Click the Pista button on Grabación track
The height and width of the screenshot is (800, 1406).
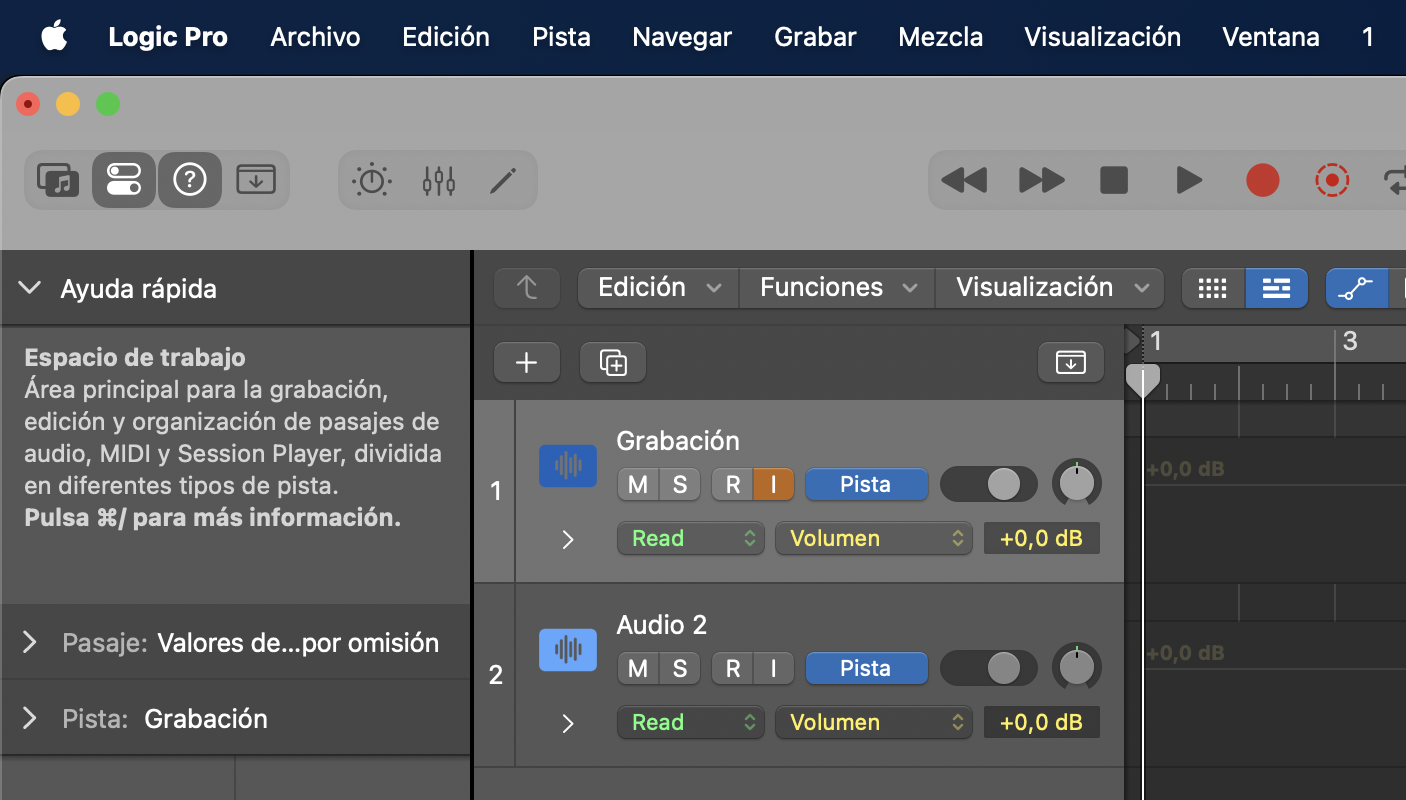coord(866,485)
